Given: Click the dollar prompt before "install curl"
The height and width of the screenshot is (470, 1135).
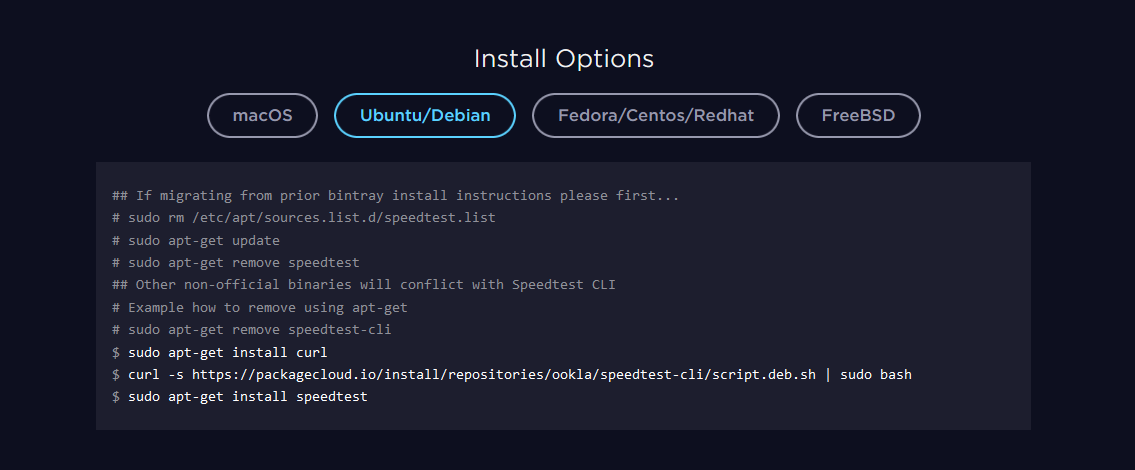Looking at the screenshot, I should tap(116, 352).
